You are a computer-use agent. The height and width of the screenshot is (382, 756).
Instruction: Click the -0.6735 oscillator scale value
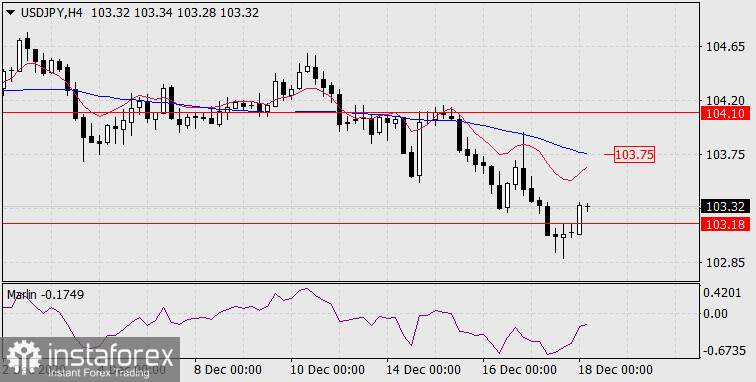pyautogui.click(x=725, y=351)
